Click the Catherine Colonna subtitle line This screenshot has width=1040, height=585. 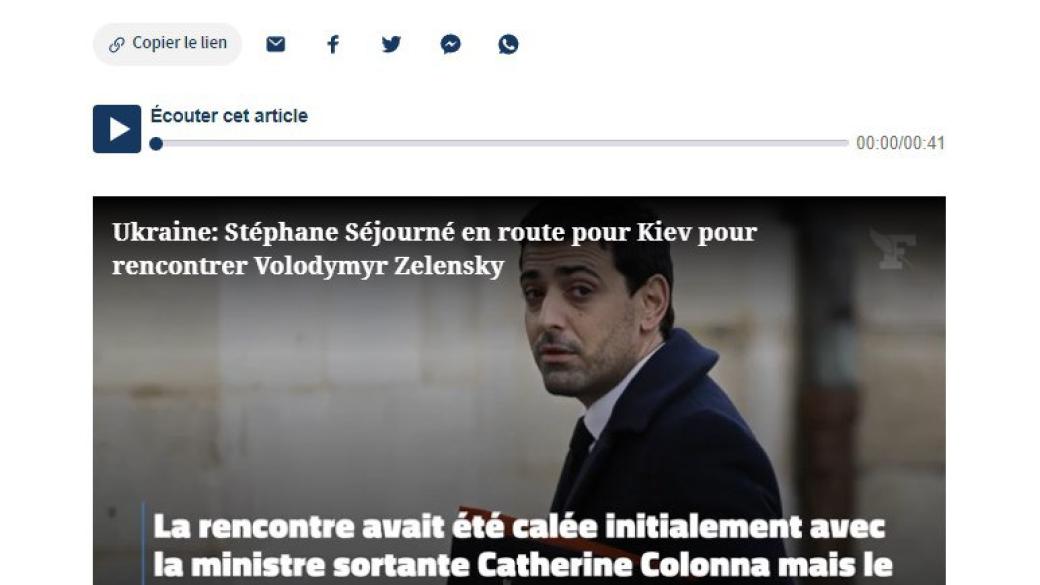click(x=523, y=565)
